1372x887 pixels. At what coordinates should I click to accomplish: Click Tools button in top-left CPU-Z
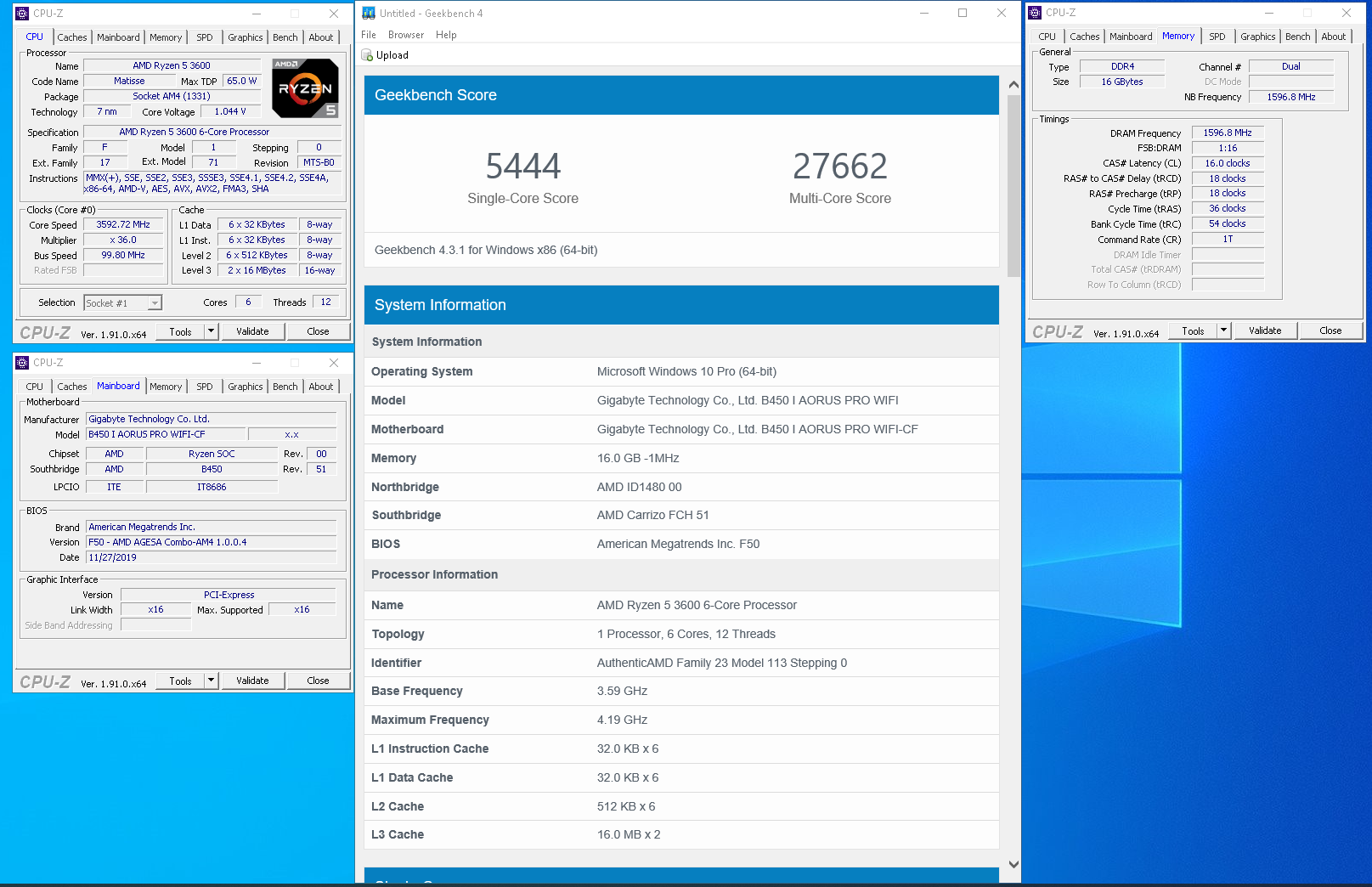click(x=181, y=331)
